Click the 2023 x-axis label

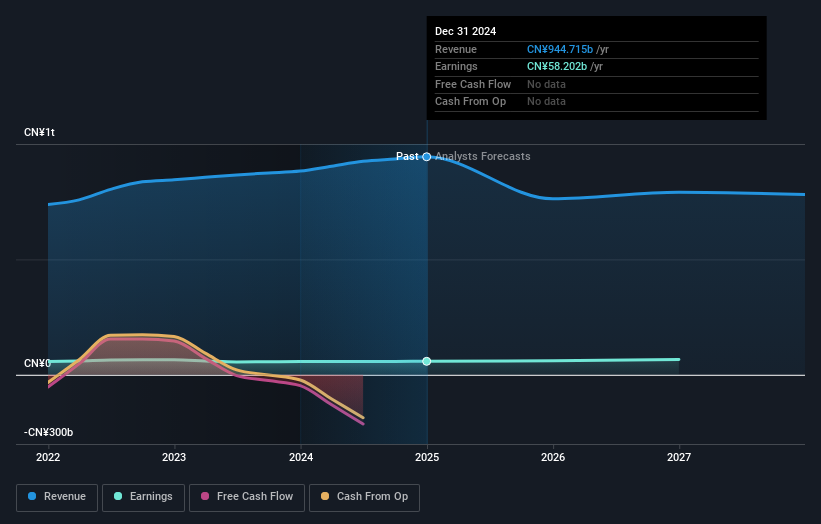click(x=174, y=458)
